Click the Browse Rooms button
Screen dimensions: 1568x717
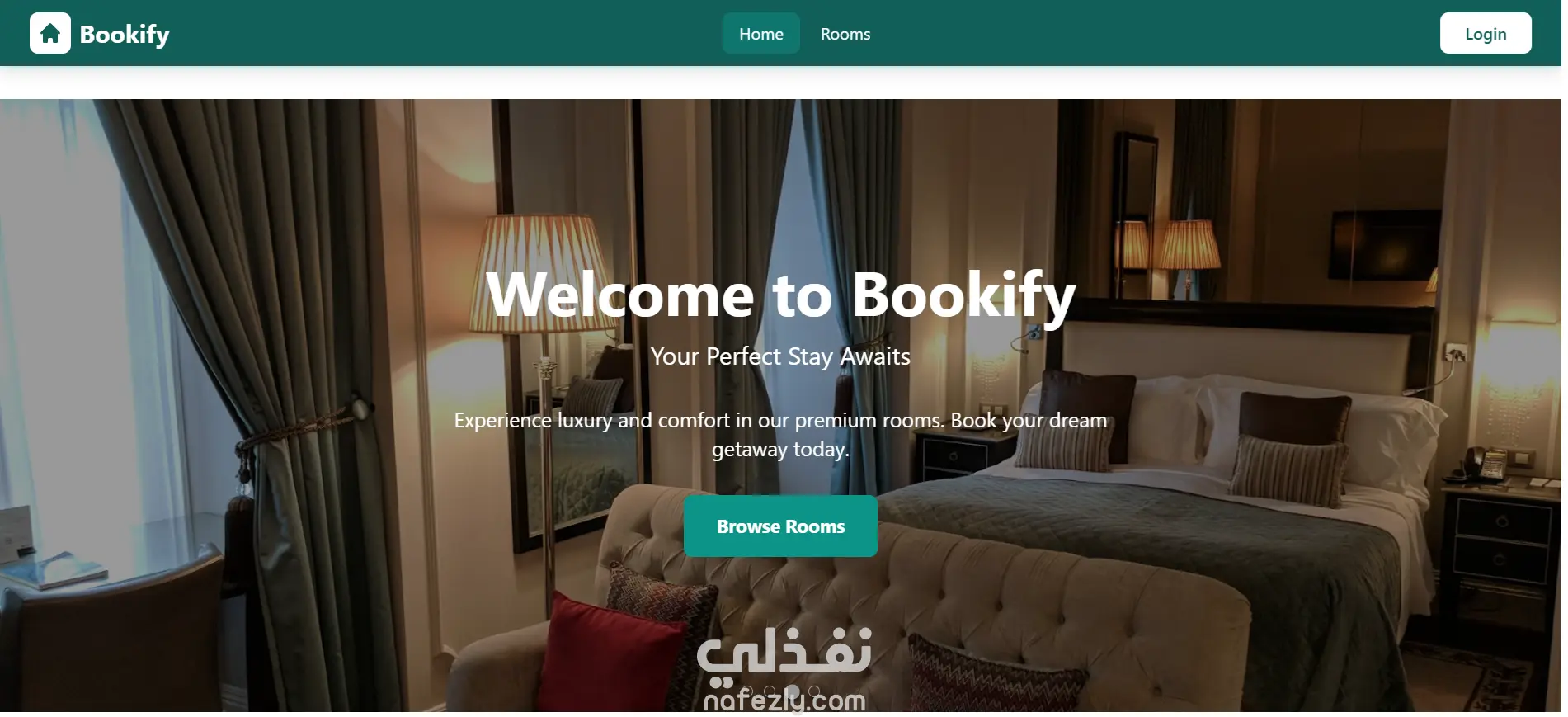click(780, 526)
